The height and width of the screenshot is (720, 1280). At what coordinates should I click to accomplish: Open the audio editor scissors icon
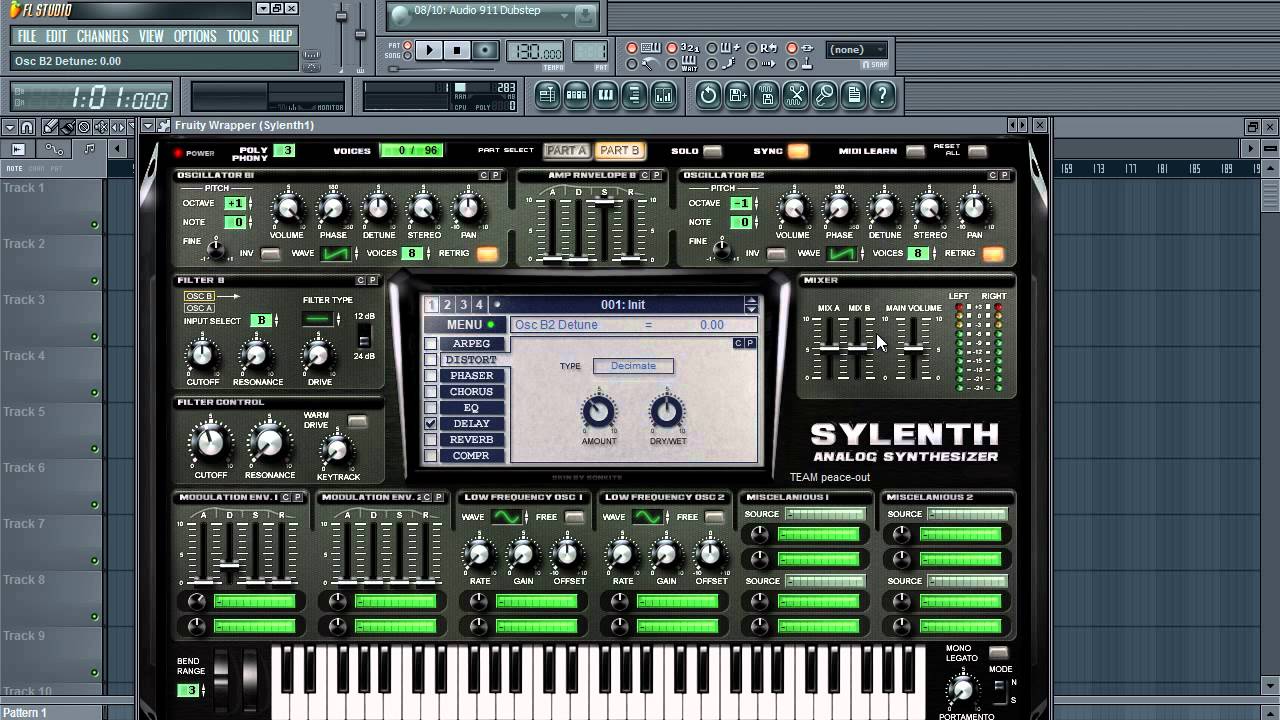pos(795,95)
